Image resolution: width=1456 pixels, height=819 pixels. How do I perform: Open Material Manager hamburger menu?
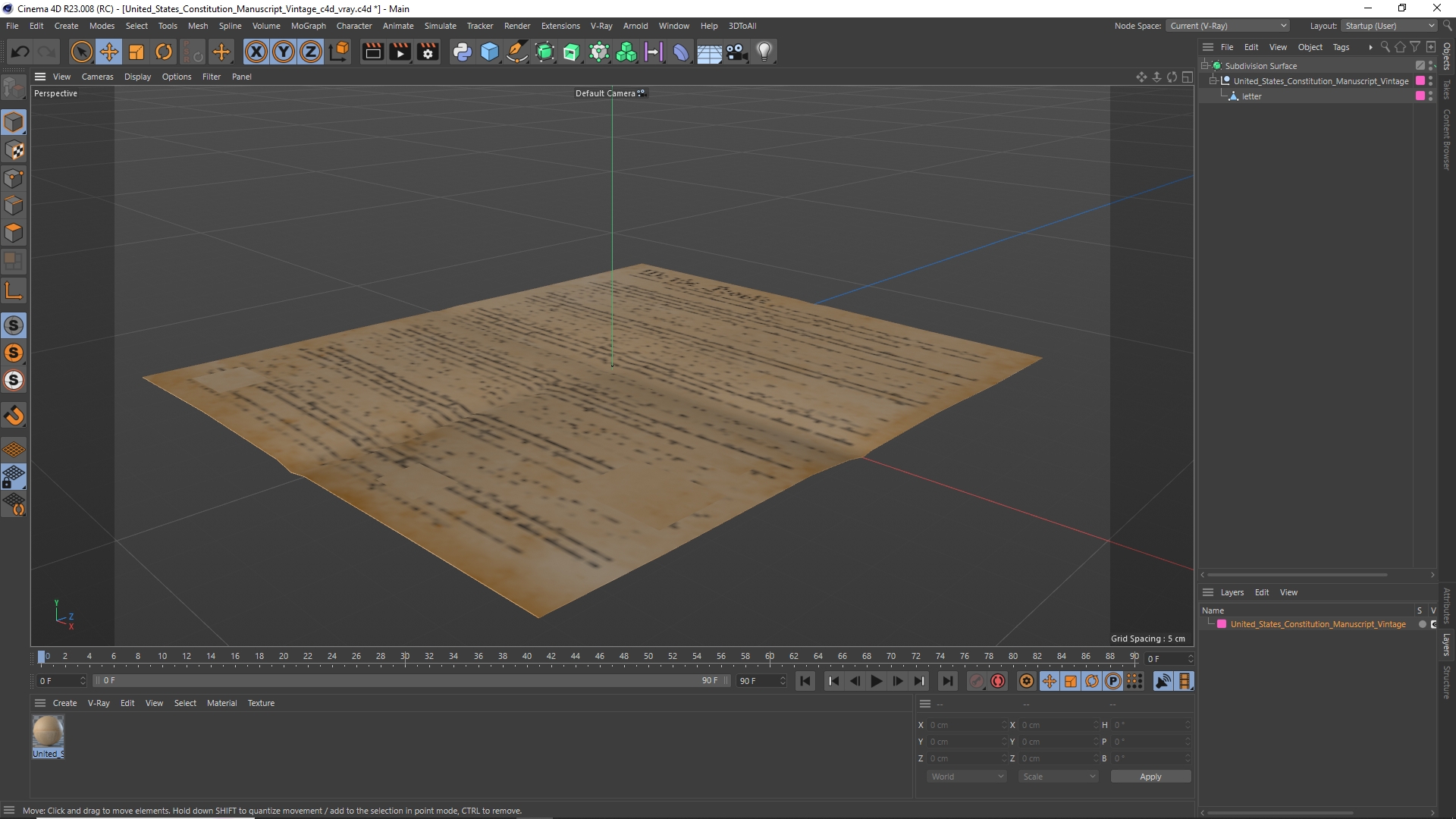coord(40,703)
